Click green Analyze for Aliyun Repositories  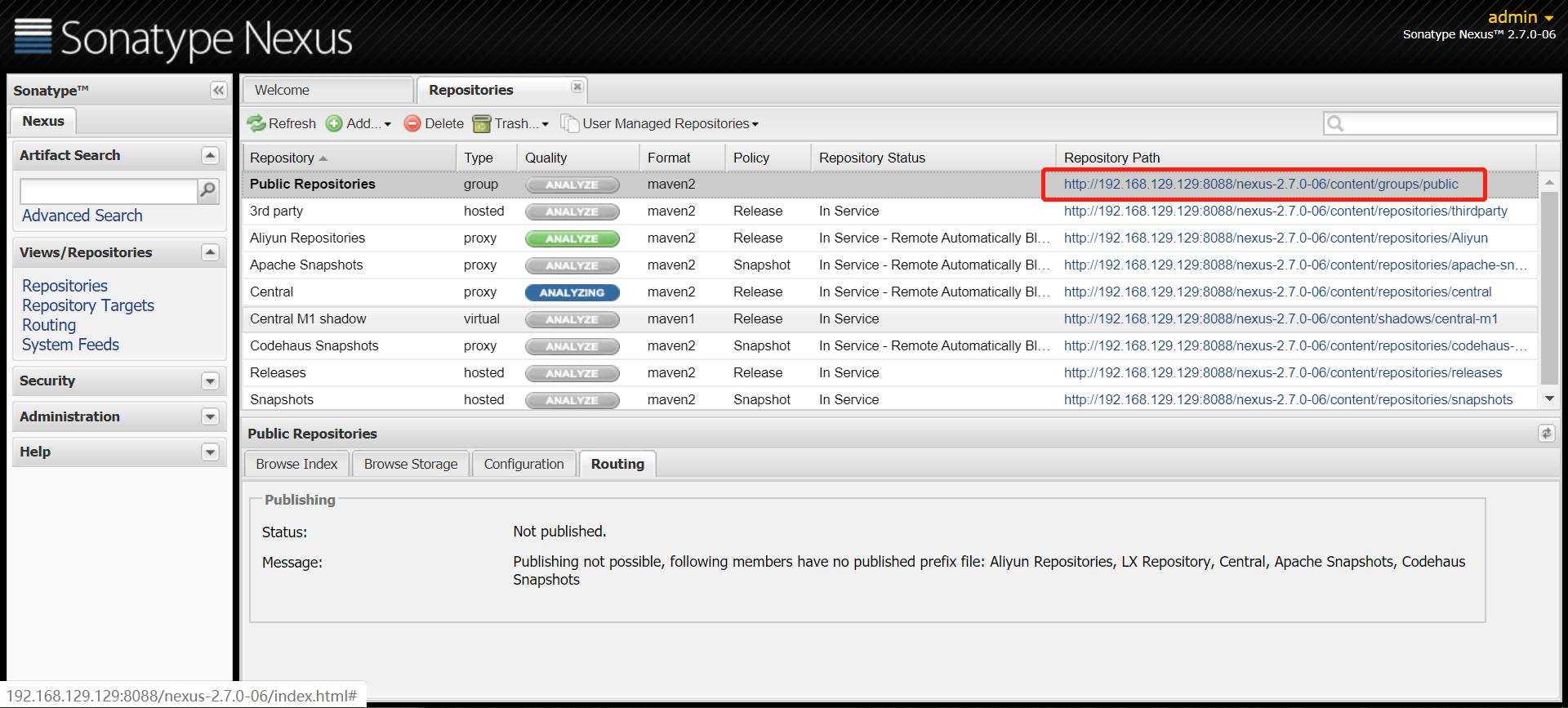pyautogui.click(x=572, y=238)
